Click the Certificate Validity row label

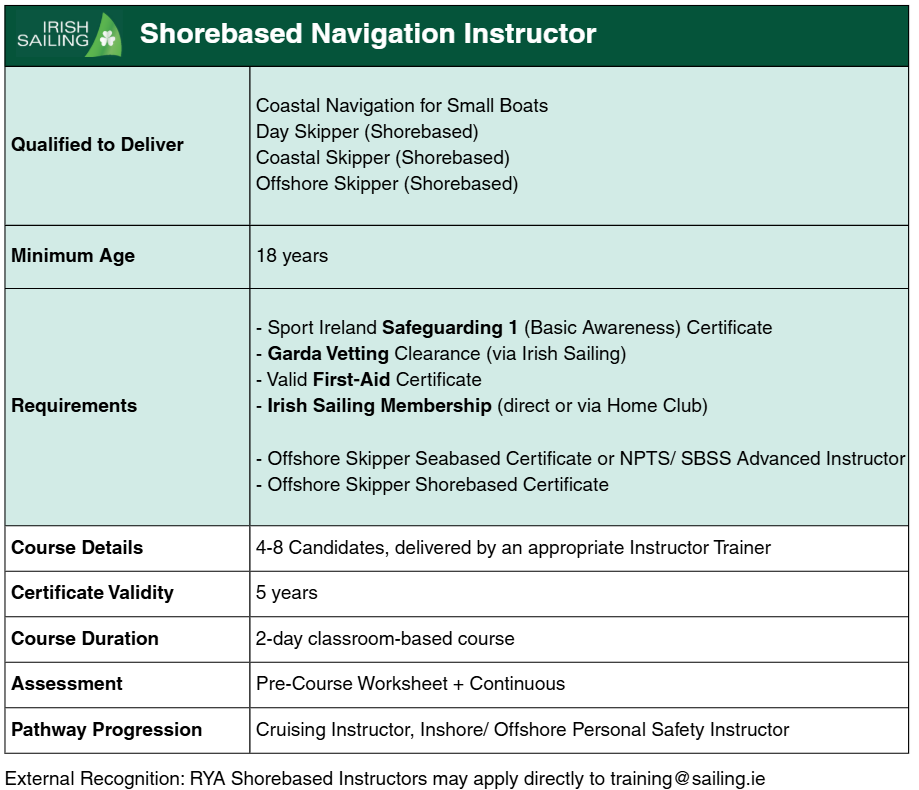click(x=92, y=593)
